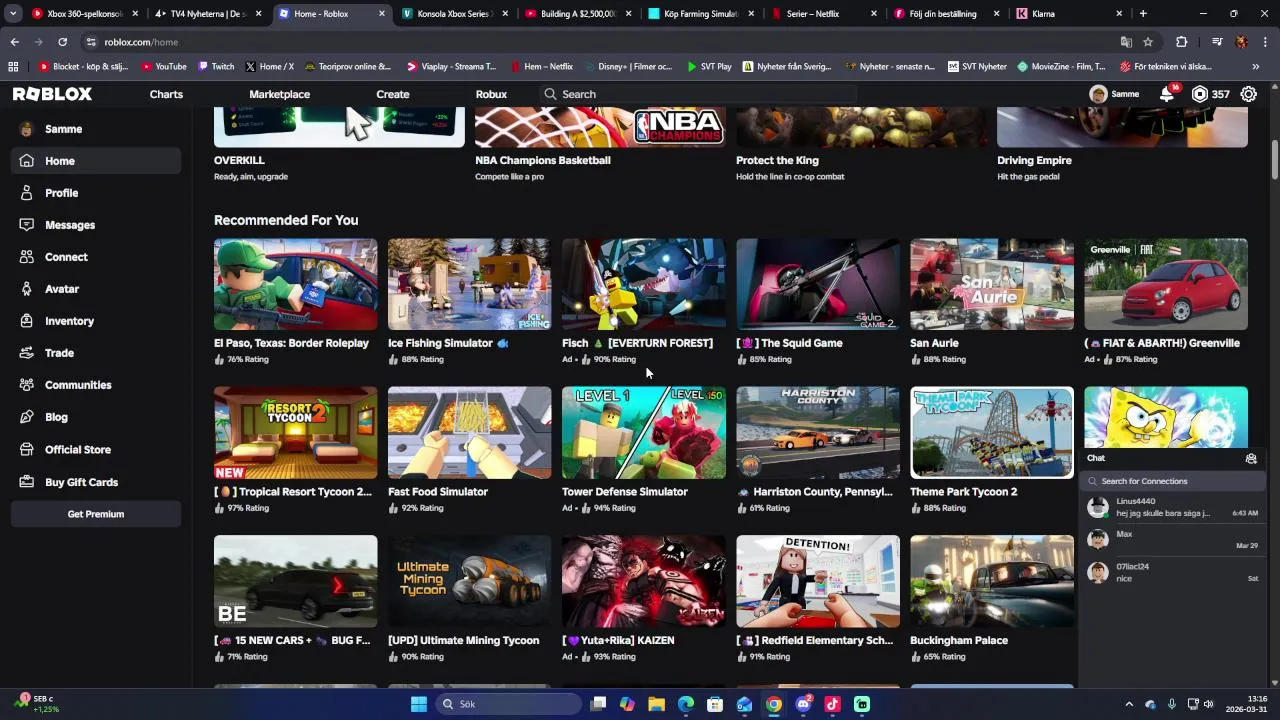The height and width of the screenshot is (720, 1280).
Task: Reload the page with browser refresh icon
Action: pyautogui.click(x=62, y=42)
